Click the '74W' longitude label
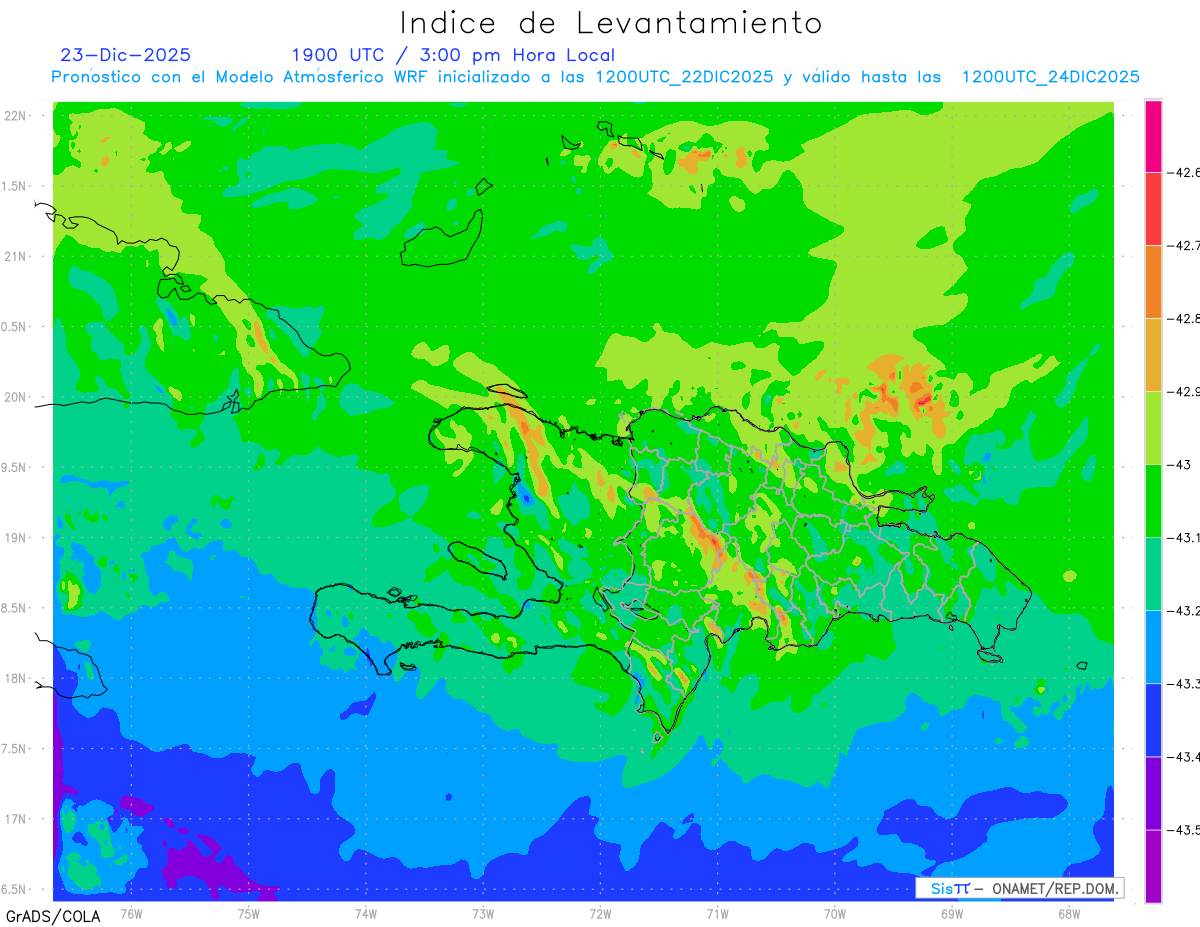Image resolution: width=1200 pixels, height=927 pixels. point(366,912)
